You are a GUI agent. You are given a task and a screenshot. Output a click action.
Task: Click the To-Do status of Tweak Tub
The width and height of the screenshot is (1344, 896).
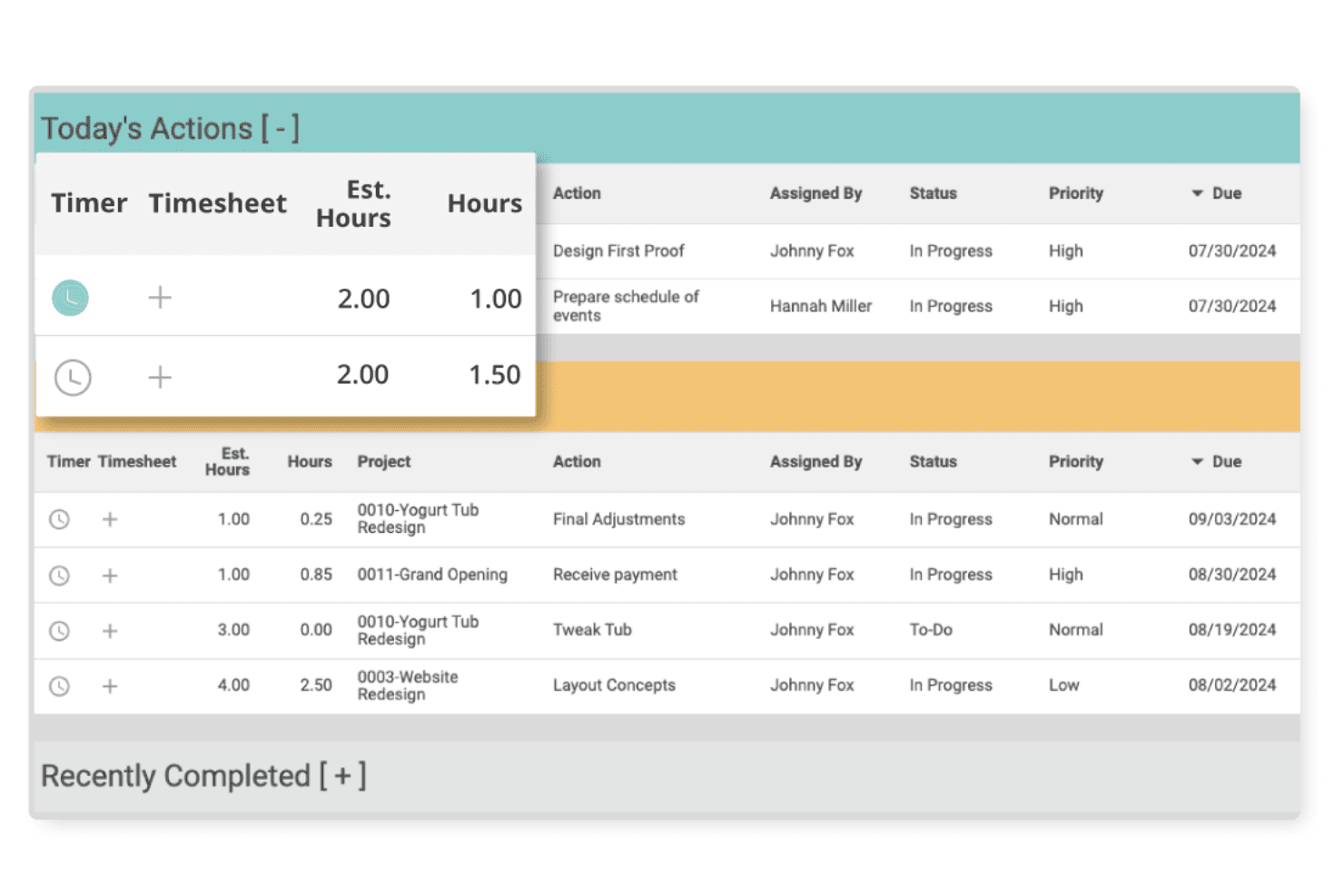[x=932, y=630]
